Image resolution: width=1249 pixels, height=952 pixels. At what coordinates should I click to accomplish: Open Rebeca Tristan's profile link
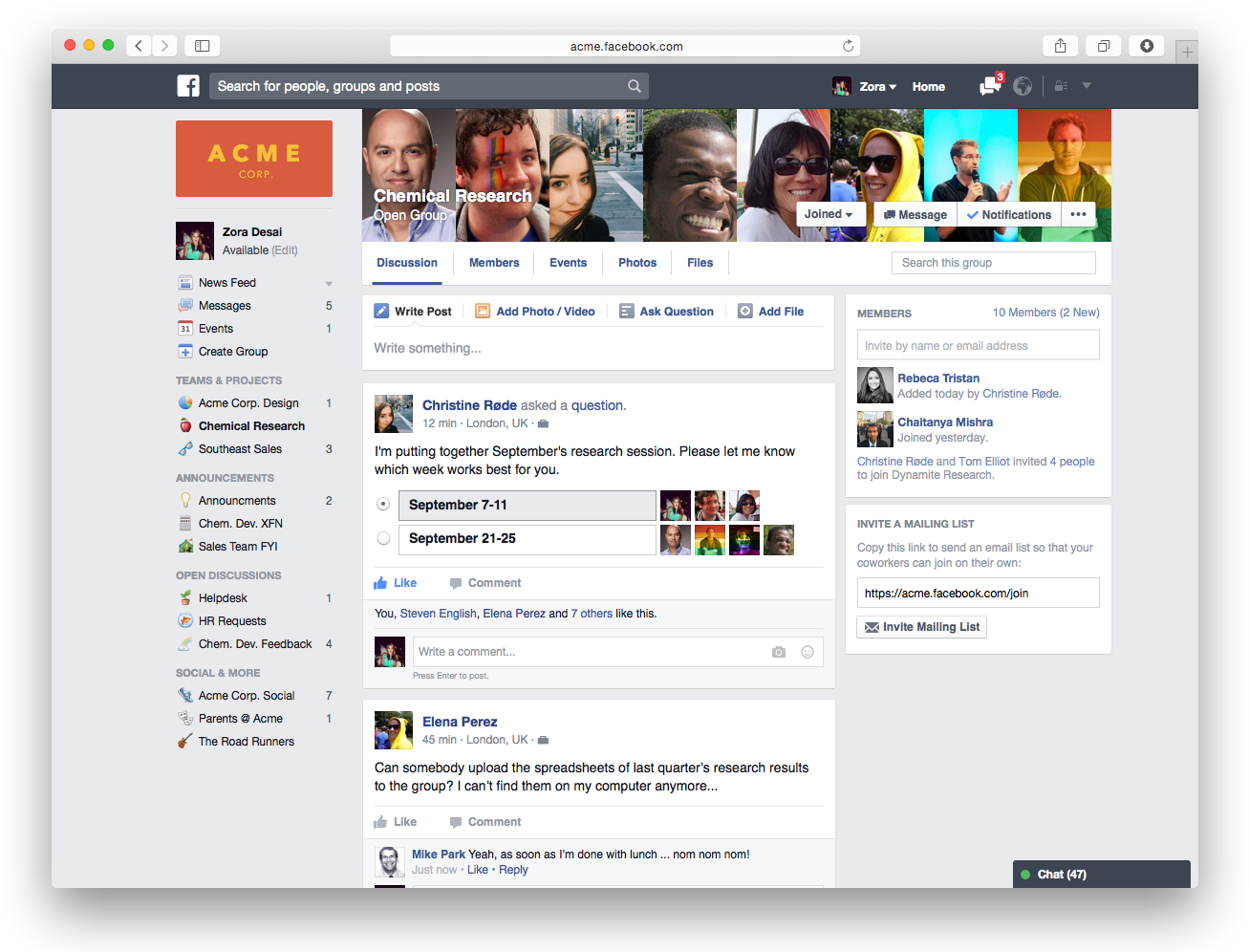click(x=938, y=379)
